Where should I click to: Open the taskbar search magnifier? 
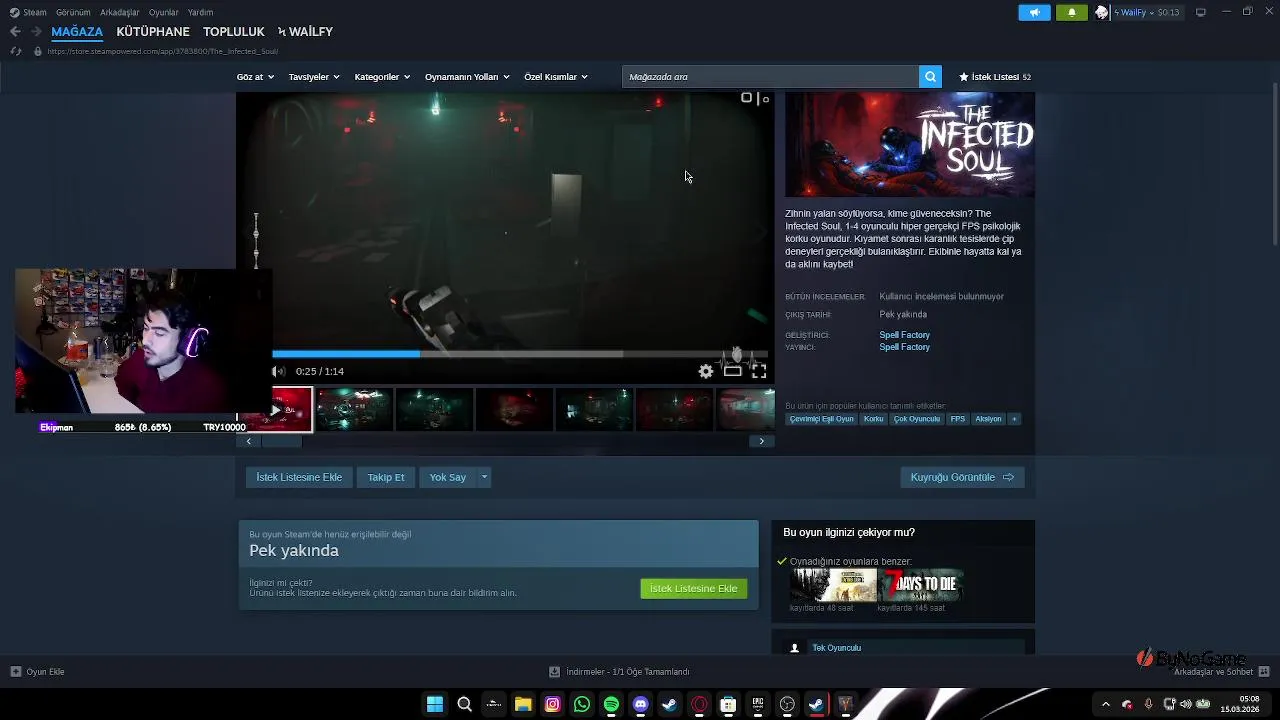(x=464, y=704)
